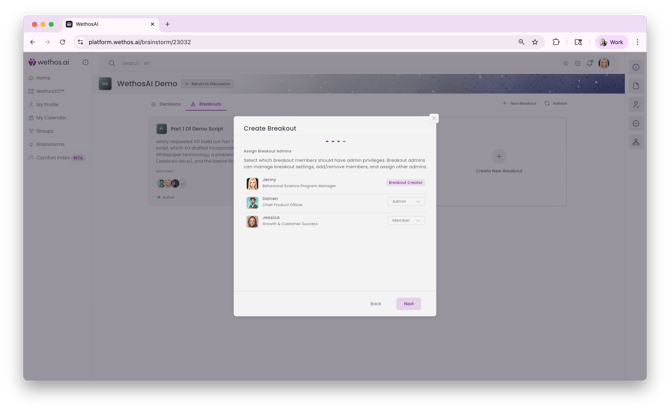Switch to the Decisions tab

tap(166, 103)
